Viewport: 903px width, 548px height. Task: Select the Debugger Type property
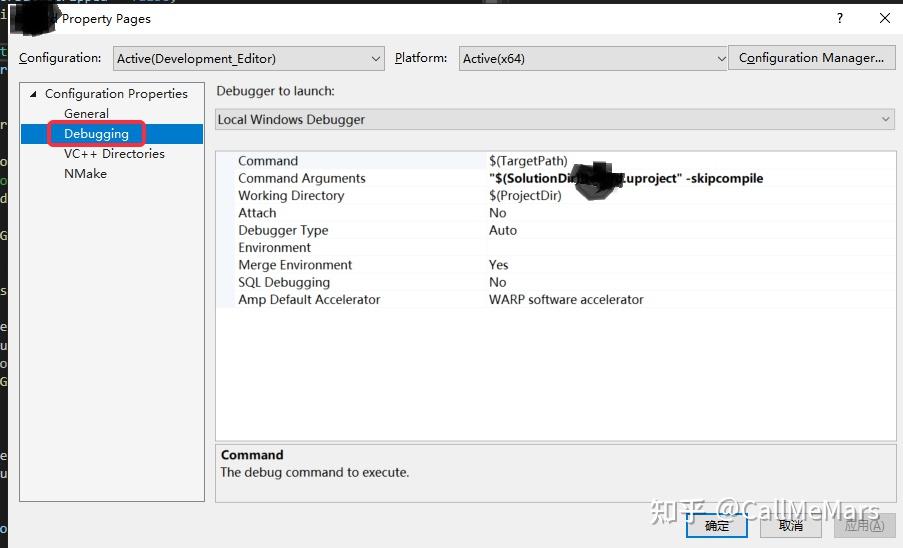pyautogui.click(x=283, y=230)
